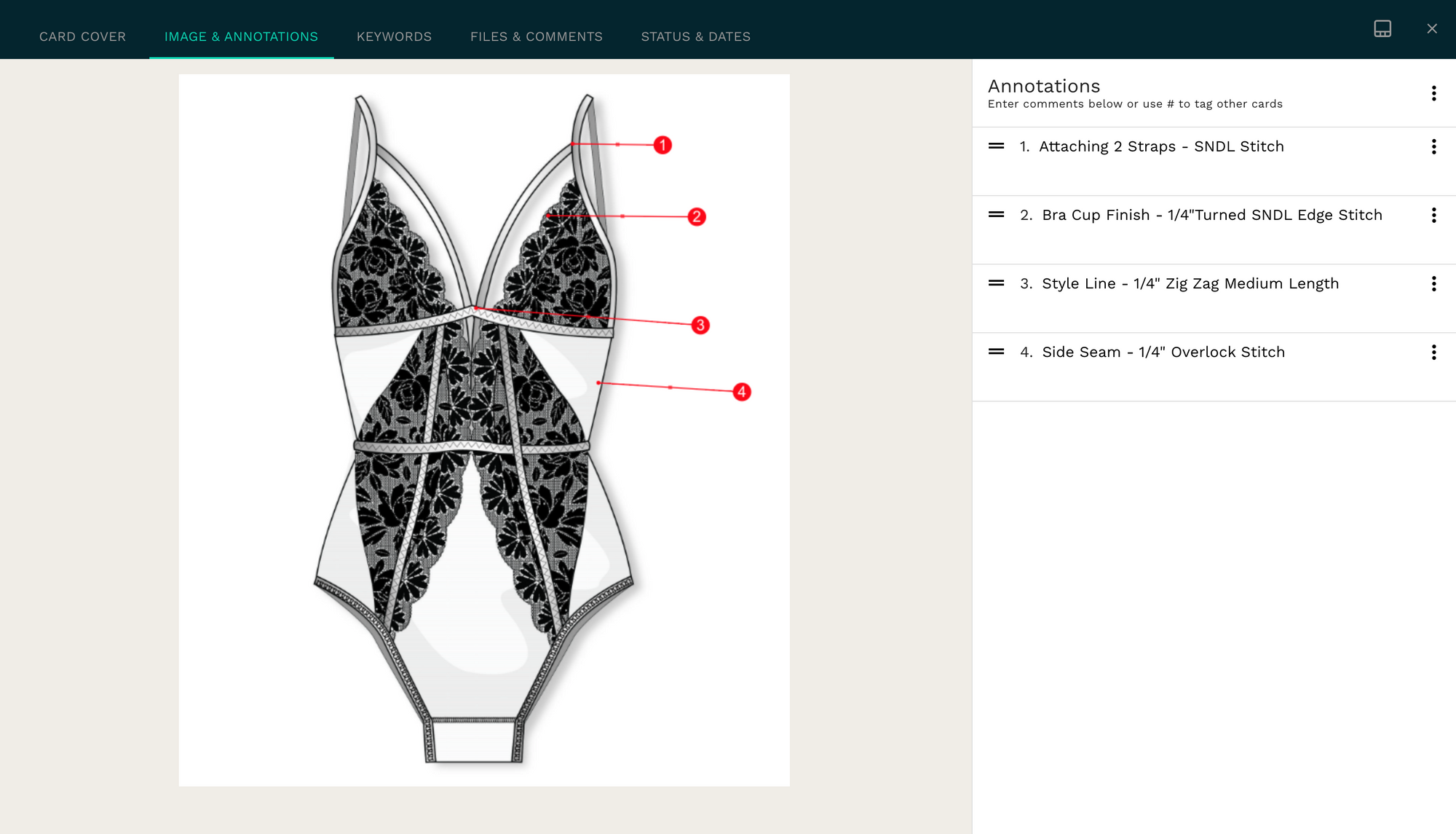Open the Annotations panel options menu
Image resolution: width=1456 pixels, height=834 pixels.
1433,93
